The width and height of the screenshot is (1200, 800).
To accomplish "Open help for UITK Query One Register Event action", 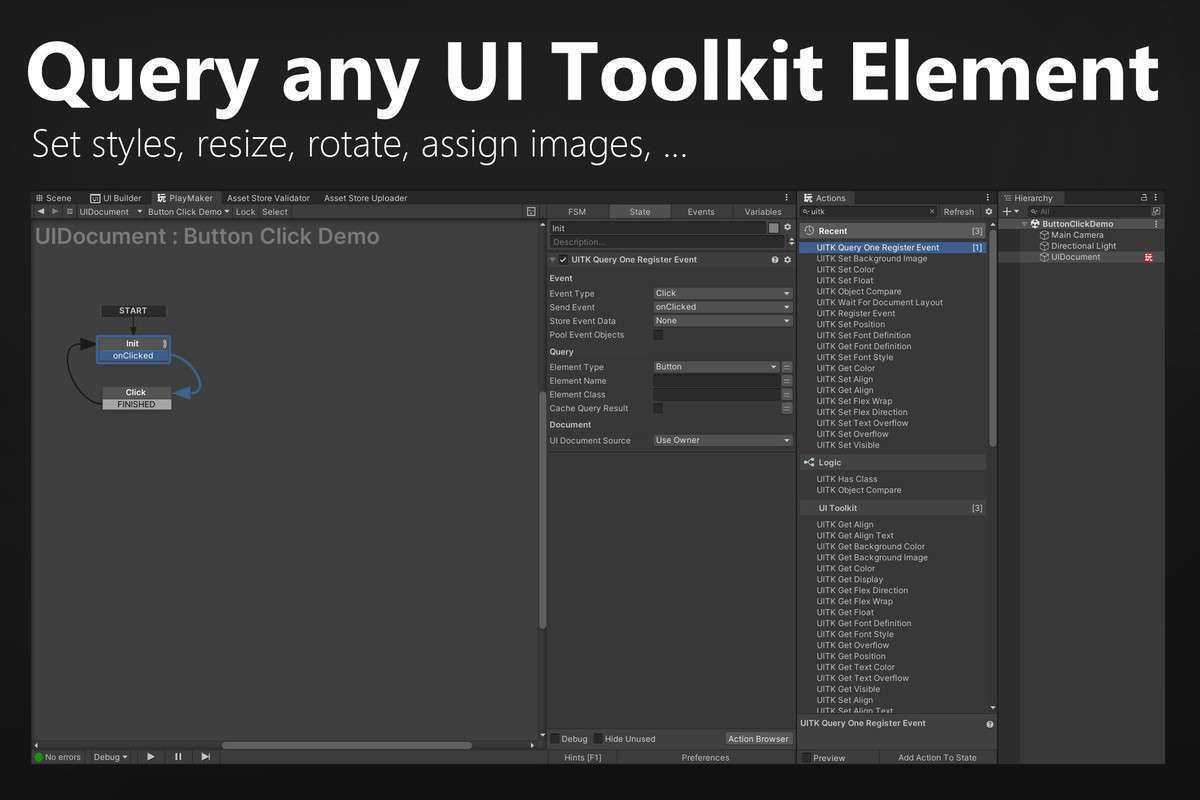I will pyautogui.click(x=774, y=260).
